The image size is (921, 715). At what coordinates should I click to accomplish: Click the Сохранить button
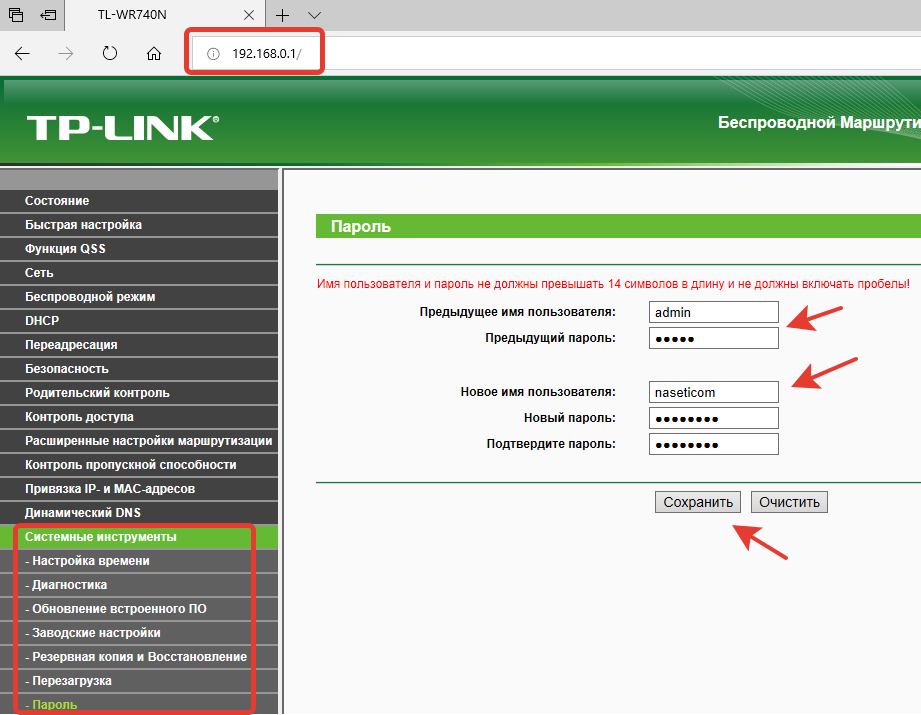(698, 502)
